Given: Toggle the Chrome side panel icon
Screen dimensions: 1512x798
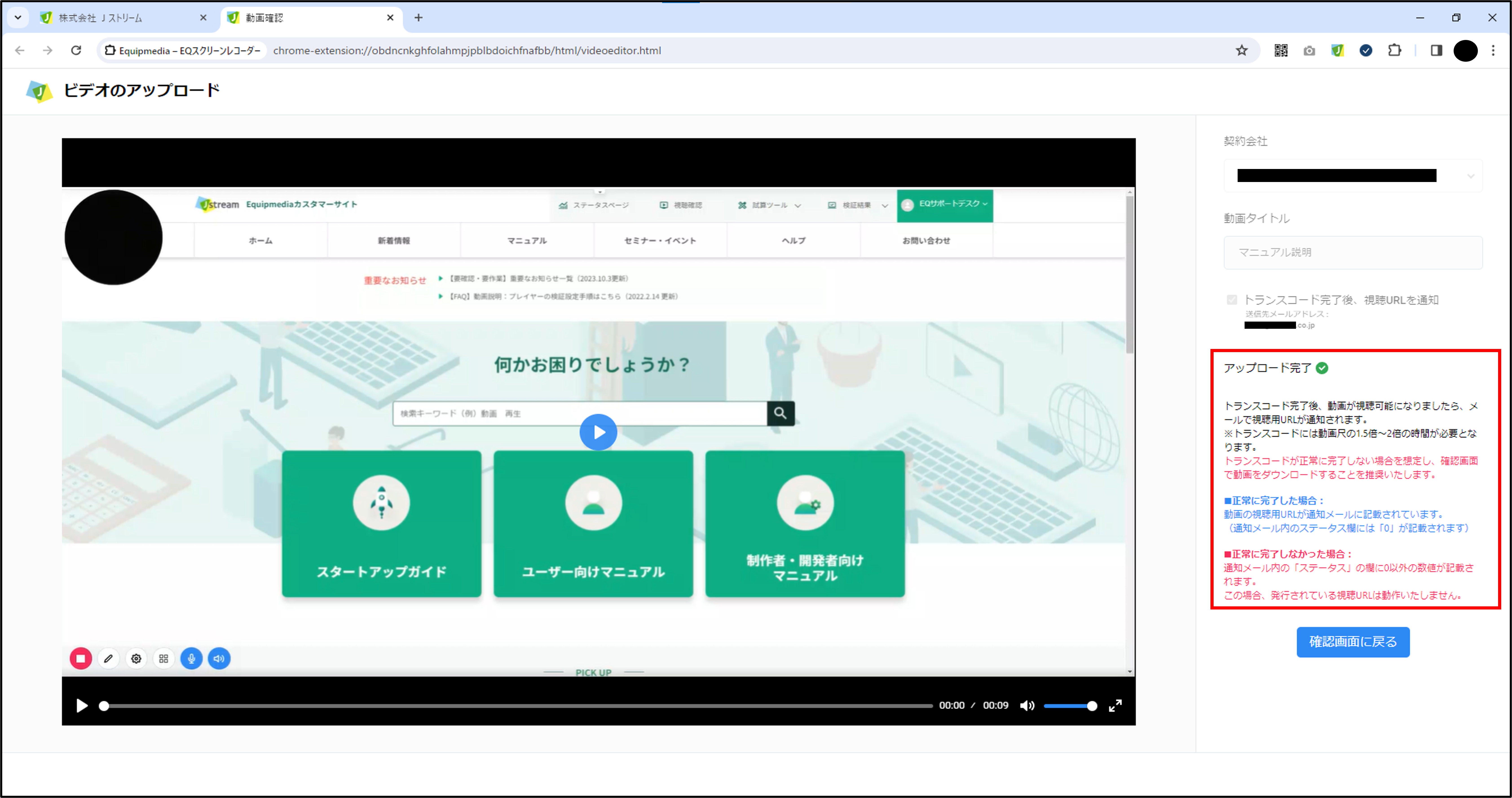Looking at the screenshot, I should click(1436, 50).
